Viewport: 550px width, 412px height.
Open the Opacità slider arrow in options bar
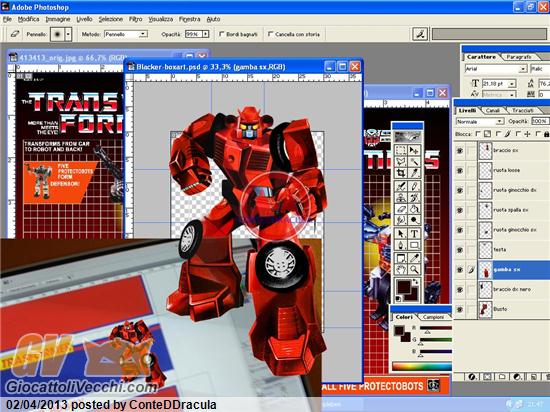pos(206,34)
